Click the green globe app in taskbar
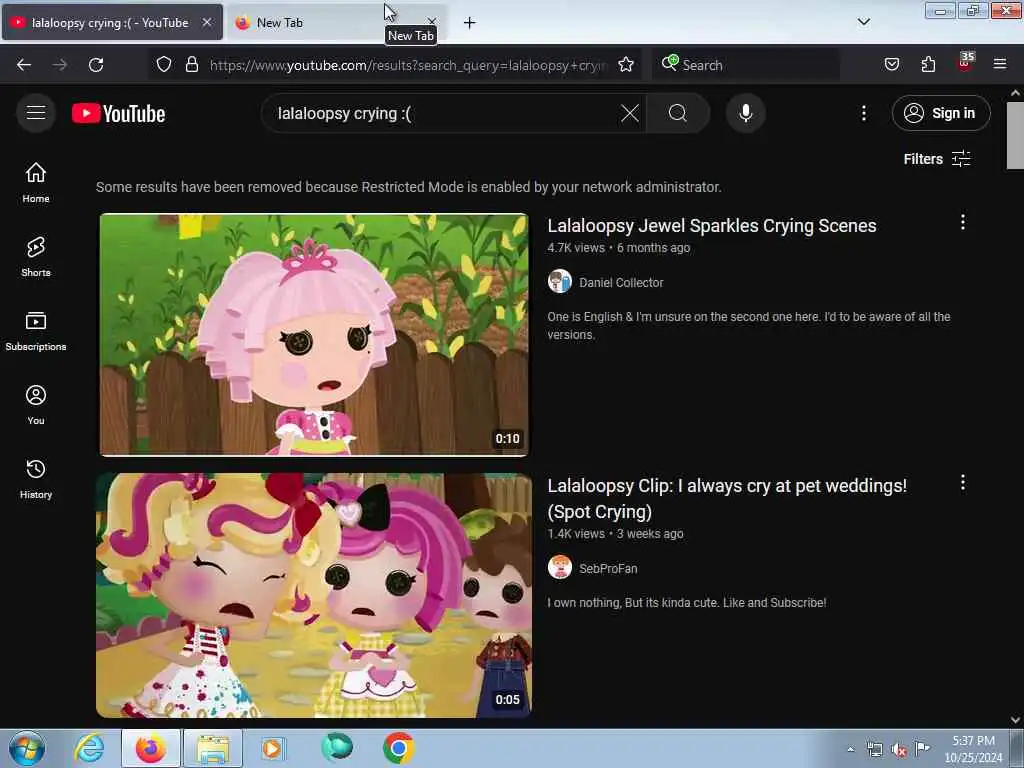 (x=336, y=748)
